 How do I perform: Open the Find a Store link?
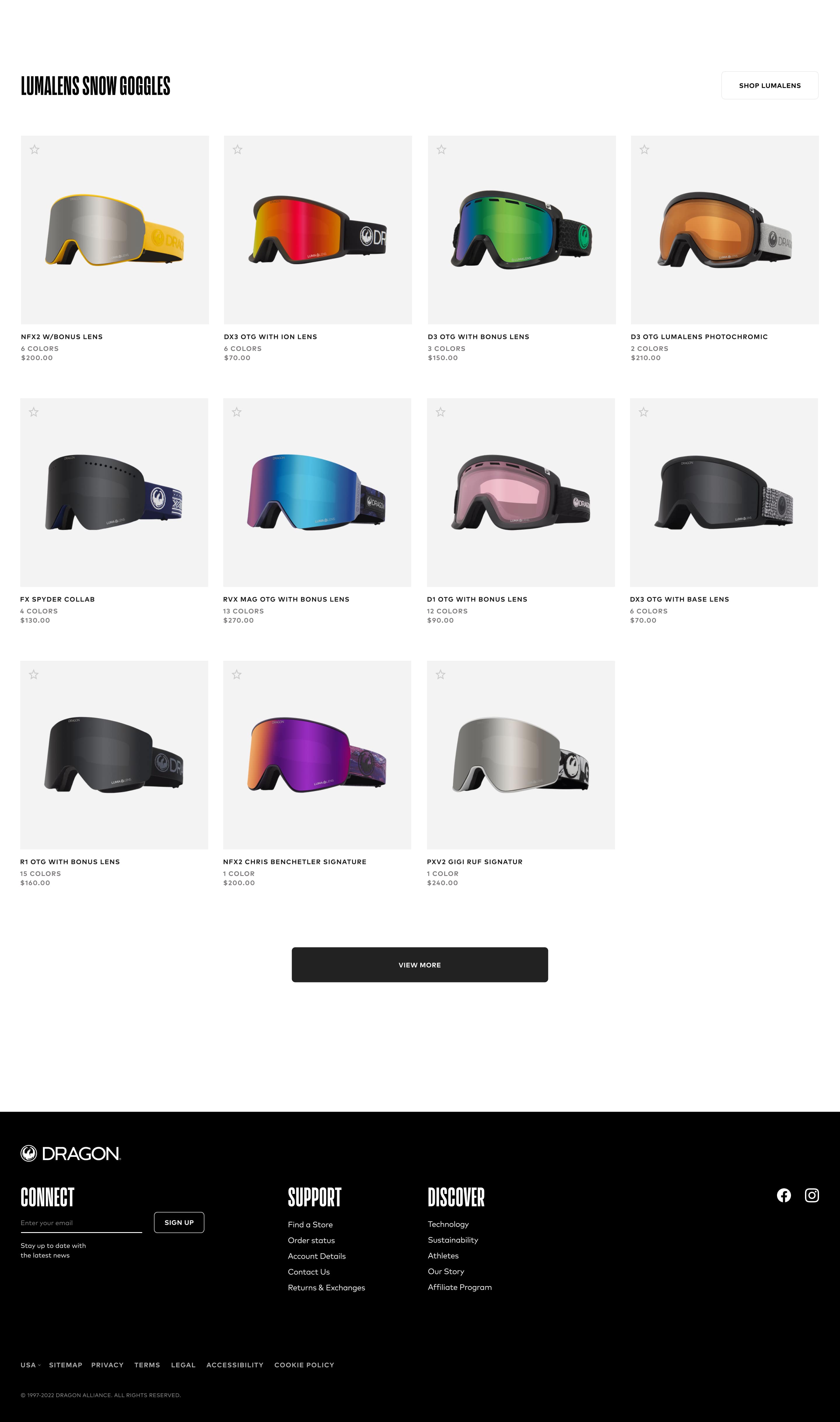310,1225
